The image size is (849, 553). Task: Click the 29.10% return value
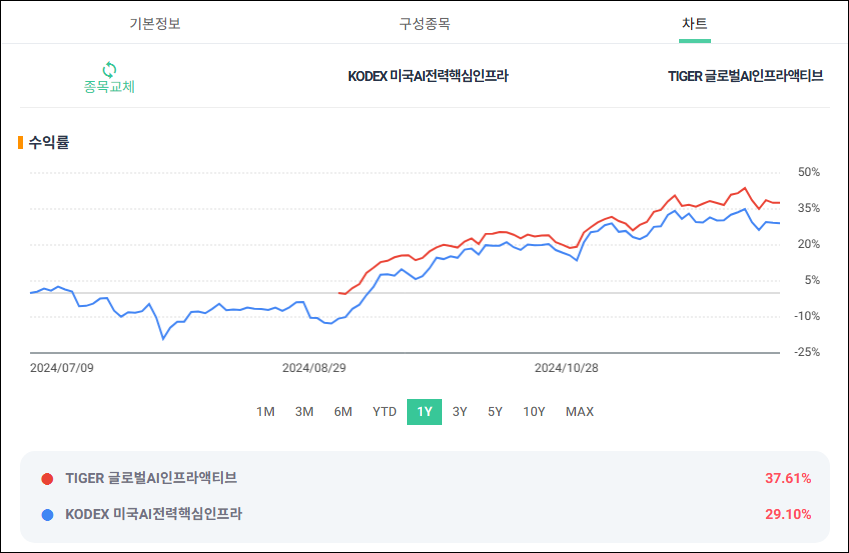pyautogui.click(x=788, y=514)
